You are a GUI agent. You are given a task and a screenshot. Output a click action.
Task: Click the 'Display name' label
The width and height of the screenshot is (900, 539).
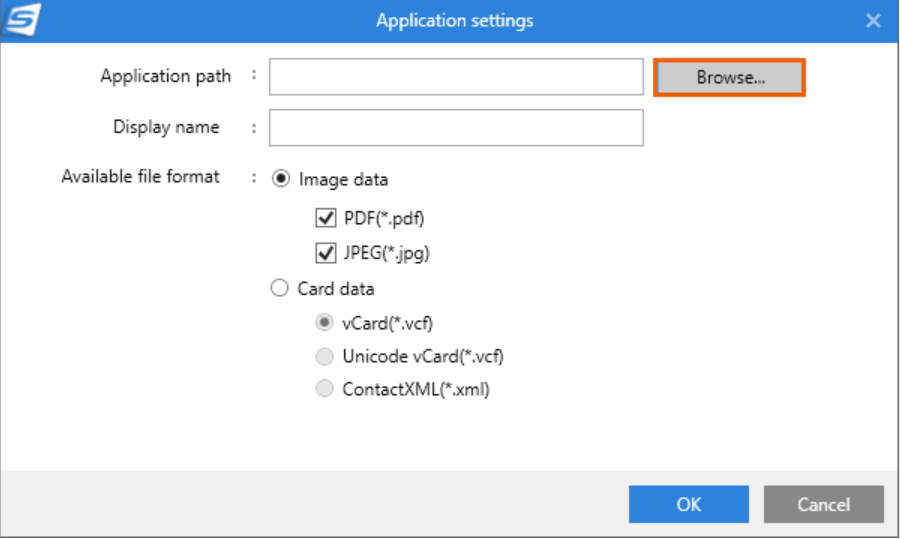pyautogui.click(x=166, y=127)
